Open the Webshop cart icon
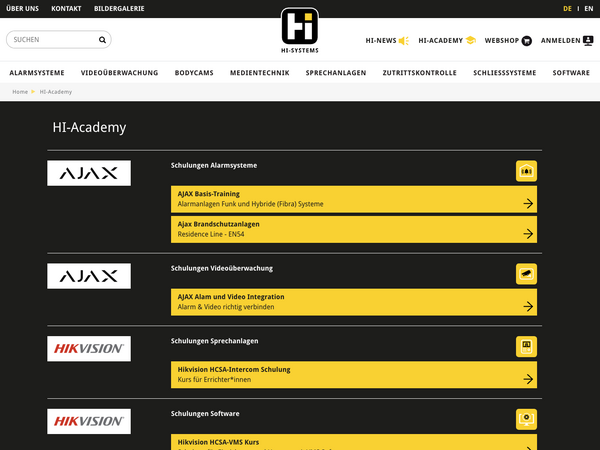This screenshot has height=450, width=600. click(x=527, y=41)
